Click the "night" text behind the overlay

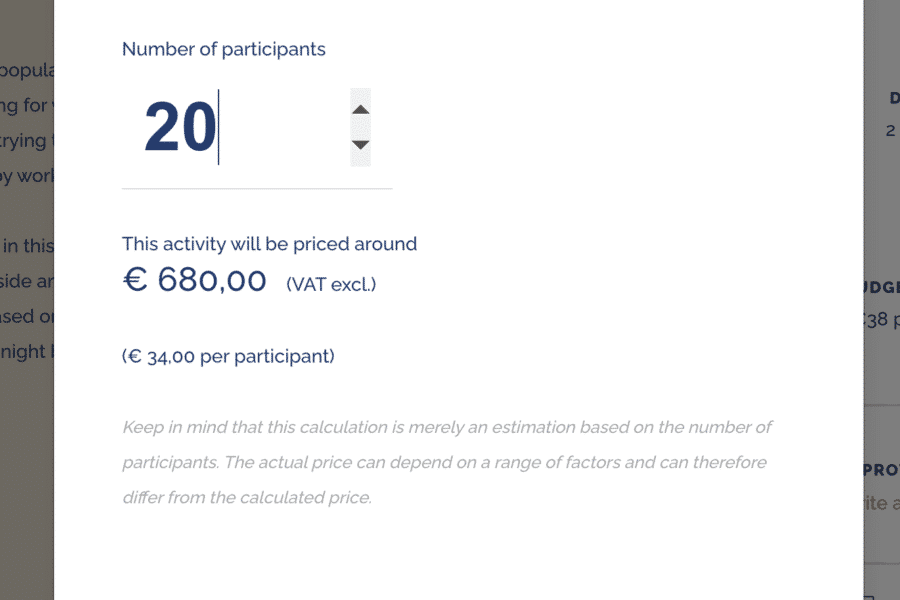click(x=26, y=351)
